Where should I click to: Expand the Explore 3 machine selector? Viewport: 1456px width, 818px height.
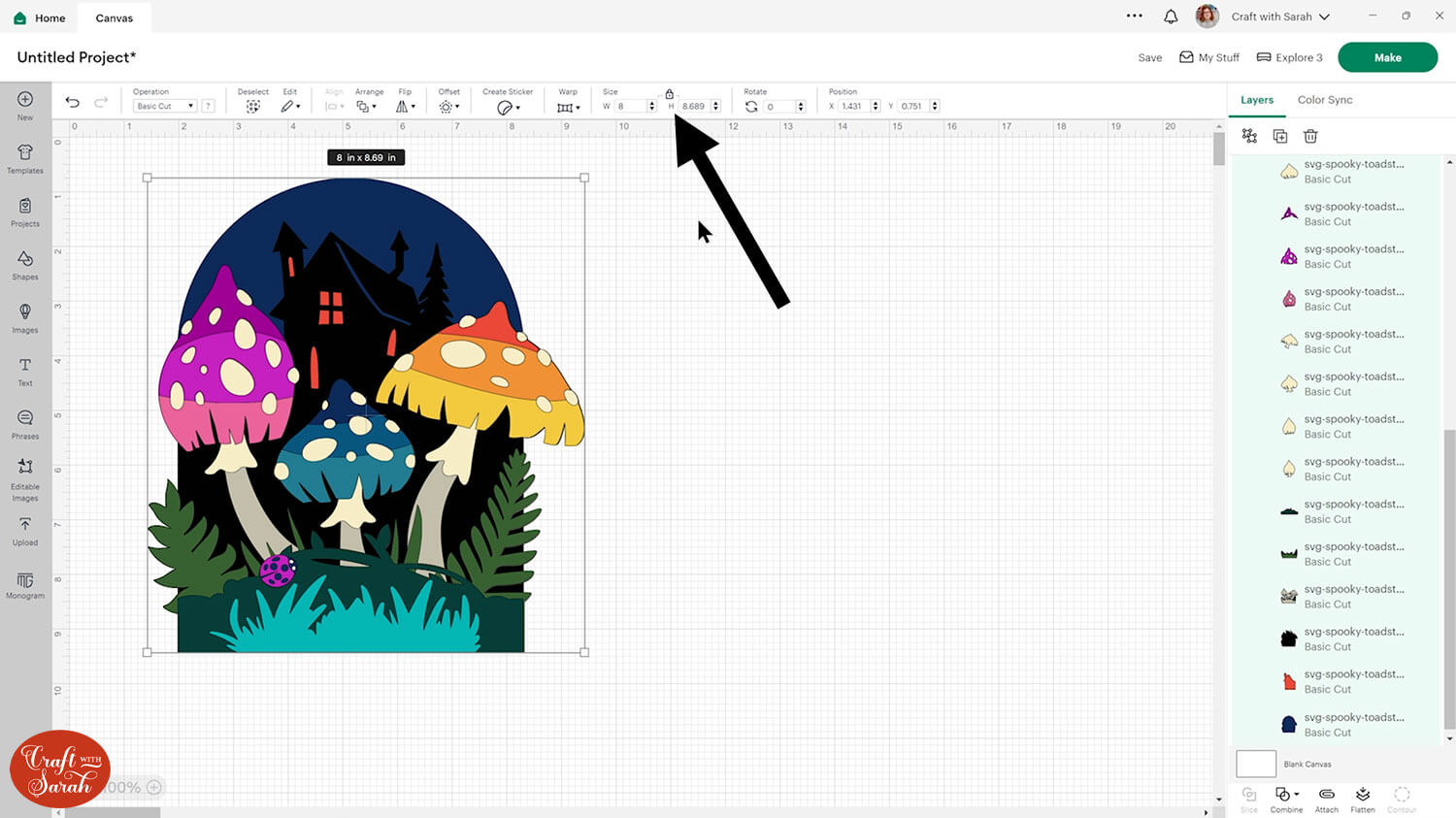pos(1289,57)
